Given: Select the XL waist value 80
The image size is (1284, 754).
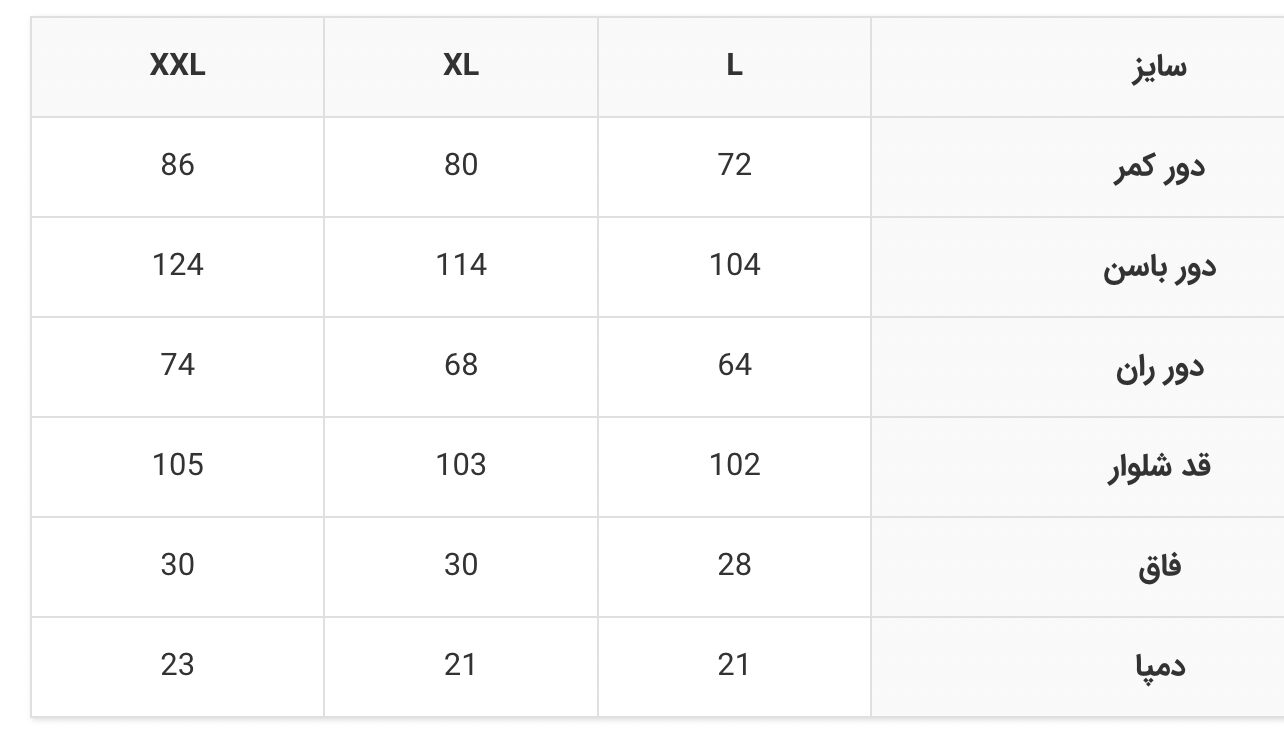Looking at the screenshot, I should click(461, 165).
